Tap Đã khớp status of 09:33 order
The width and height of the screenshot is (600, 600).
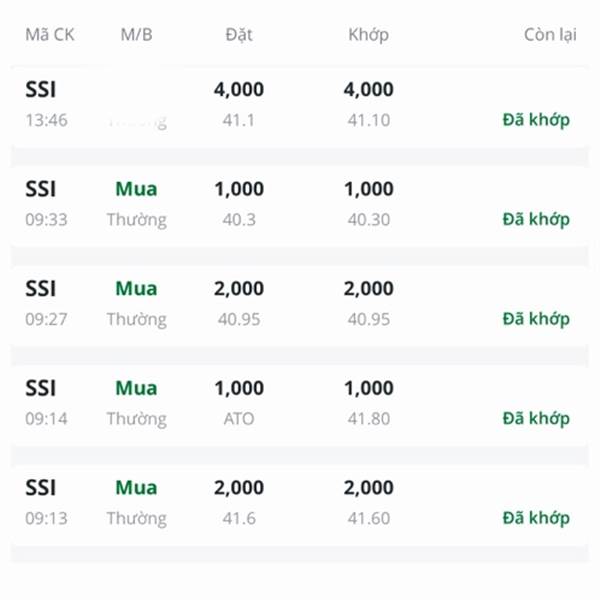point(536,220)
